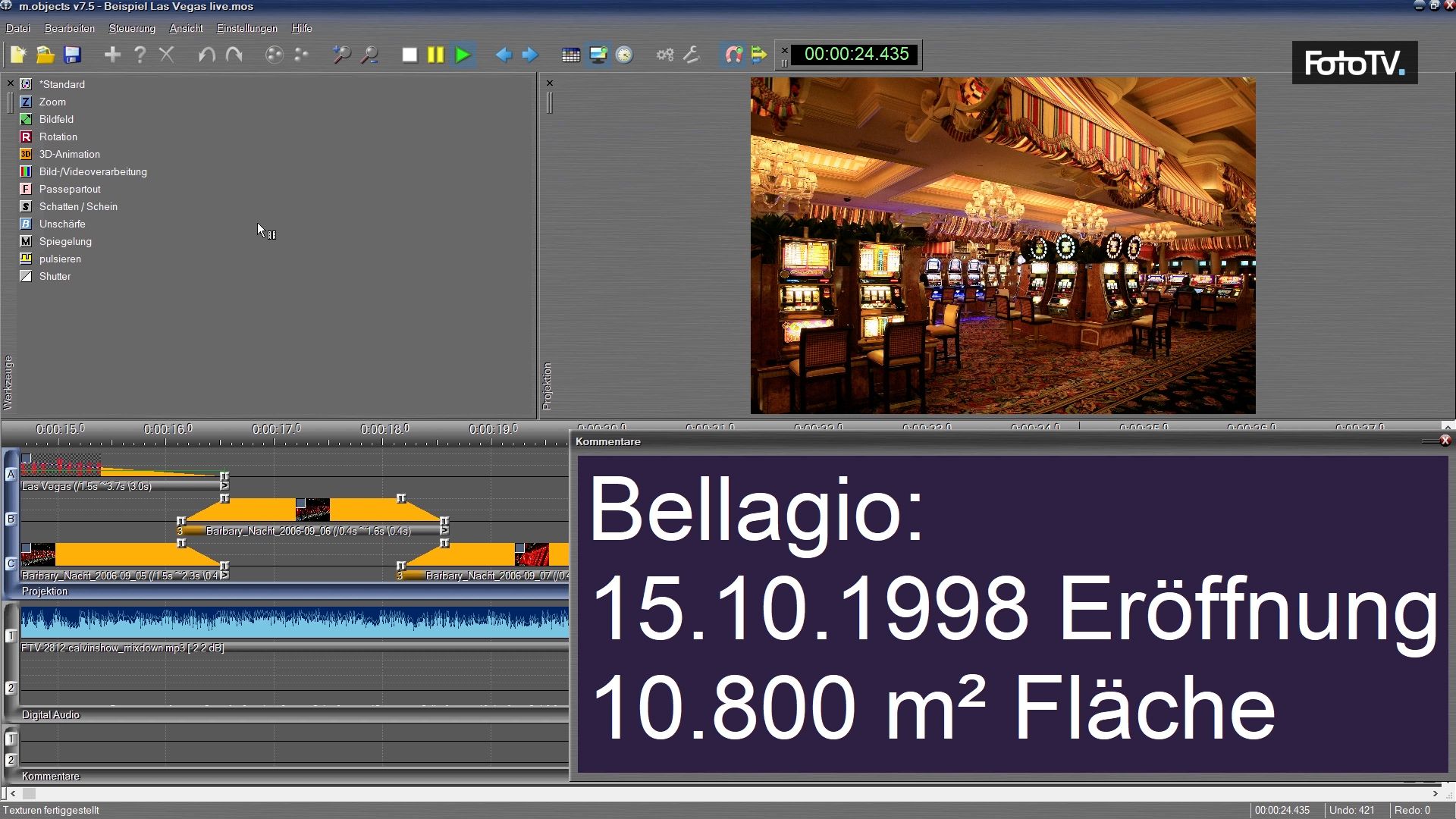Click the timecode display 00:00:24.435
Image resolution: width=1456 pixels, height=819 pixels.
855,54
